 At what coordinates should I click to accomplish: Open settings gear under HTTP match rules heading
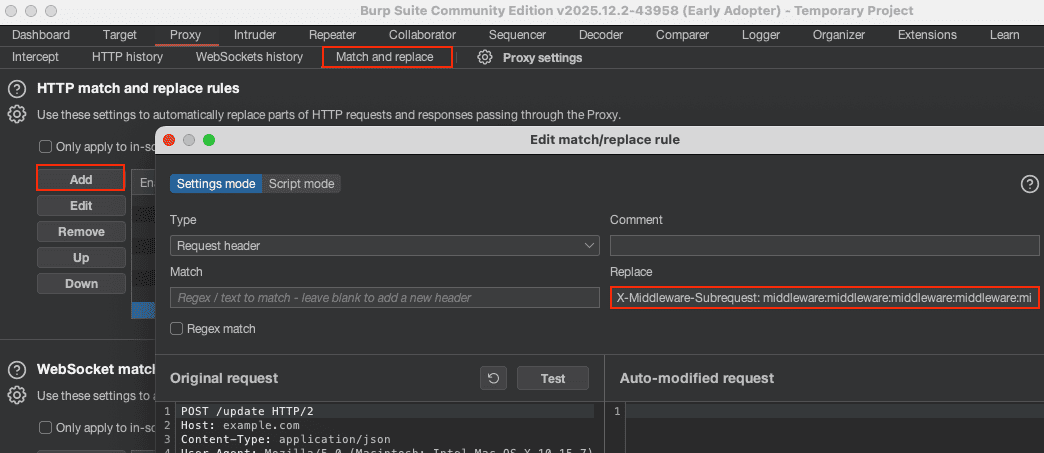click(17, 114)
